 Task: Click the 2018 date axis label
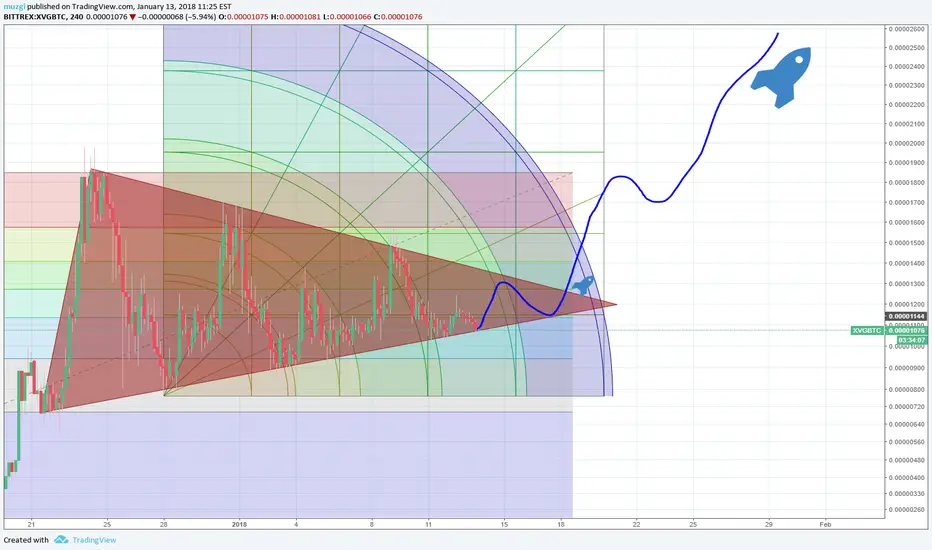click(x=239, y=524)
